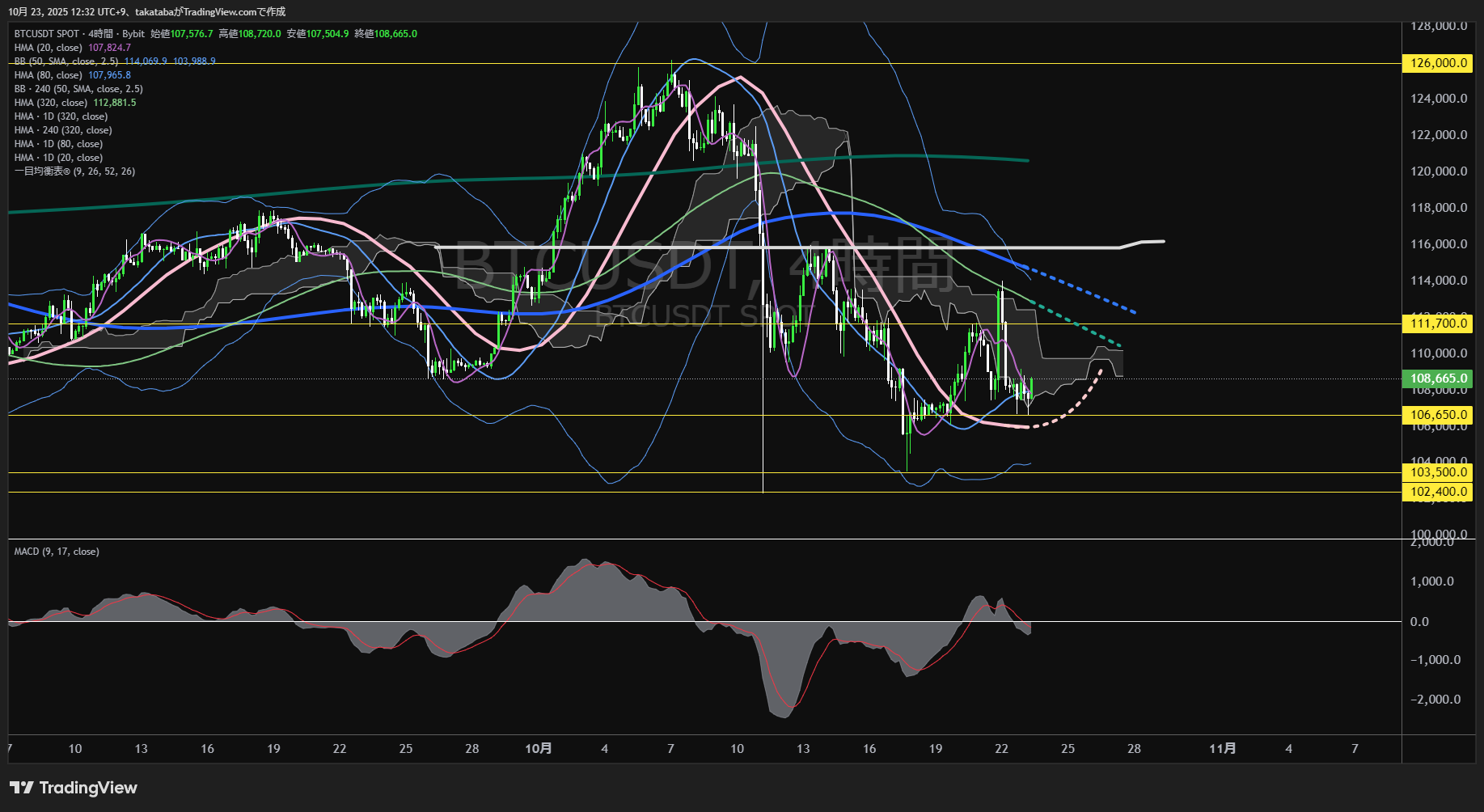Open the Ichimoku 一目均衡表 legend entry
Image resolution: width=1484 pixels, height=812 pixels.
(x=74, y=171)
